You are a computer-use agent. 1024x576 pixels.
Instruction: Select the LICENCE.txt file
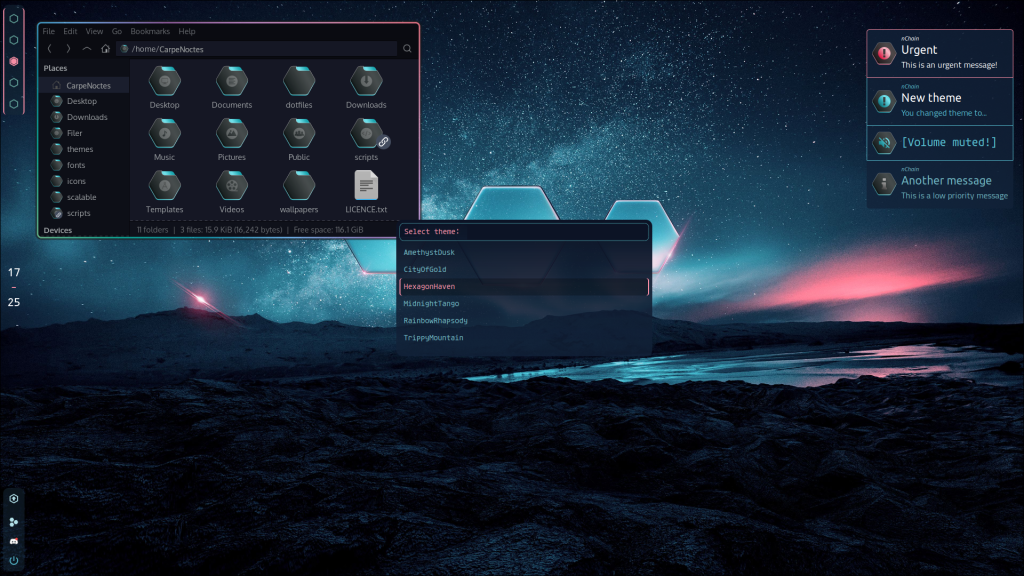point(366,191)
